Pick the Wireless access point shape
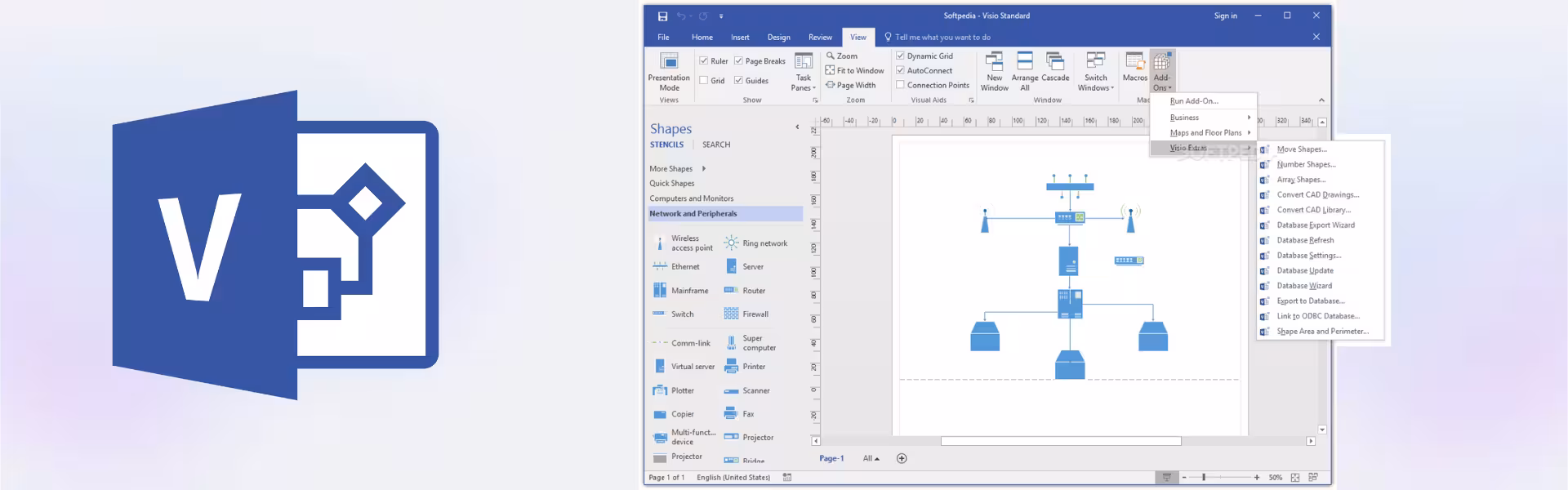 (683, 243)
